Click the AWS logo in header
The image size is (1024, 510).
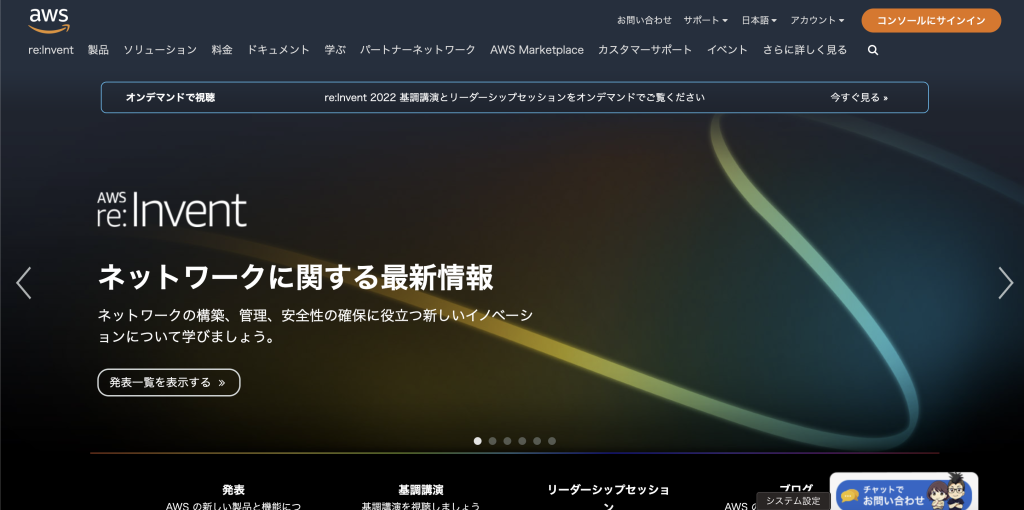point(49,21)
